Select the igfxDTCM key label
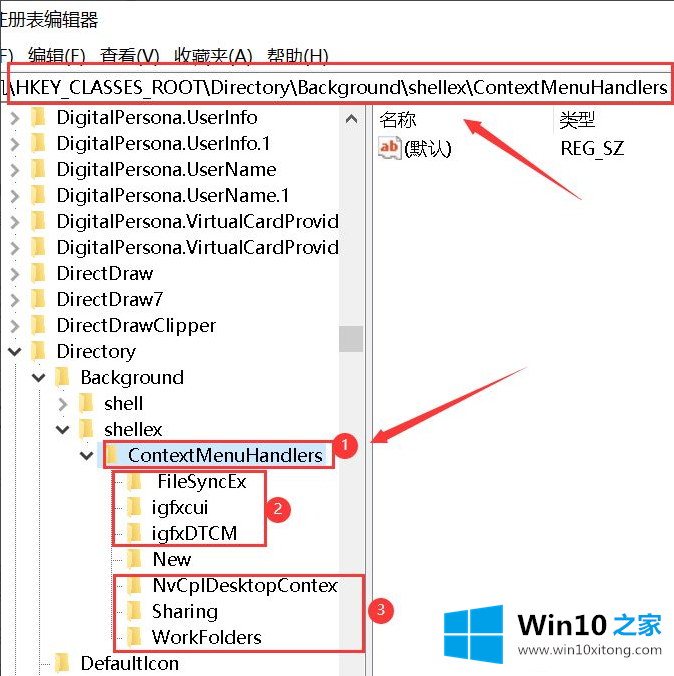 click(x=194, y=534)
